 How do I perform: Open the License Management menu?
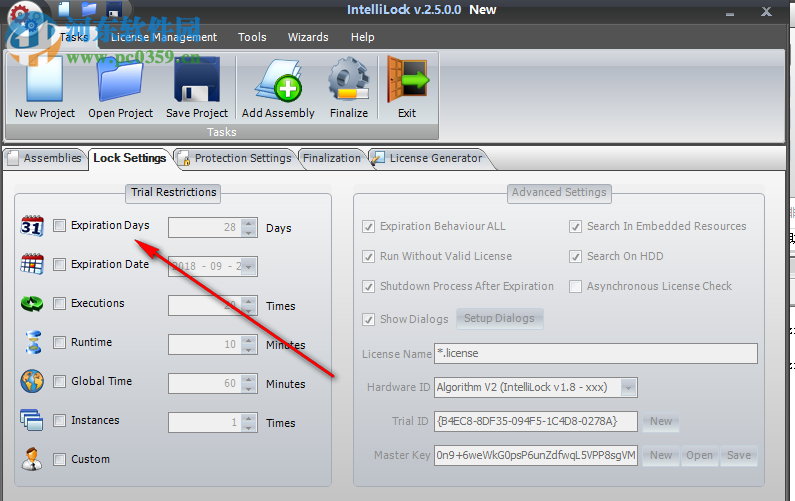click(x=164, y=37)
